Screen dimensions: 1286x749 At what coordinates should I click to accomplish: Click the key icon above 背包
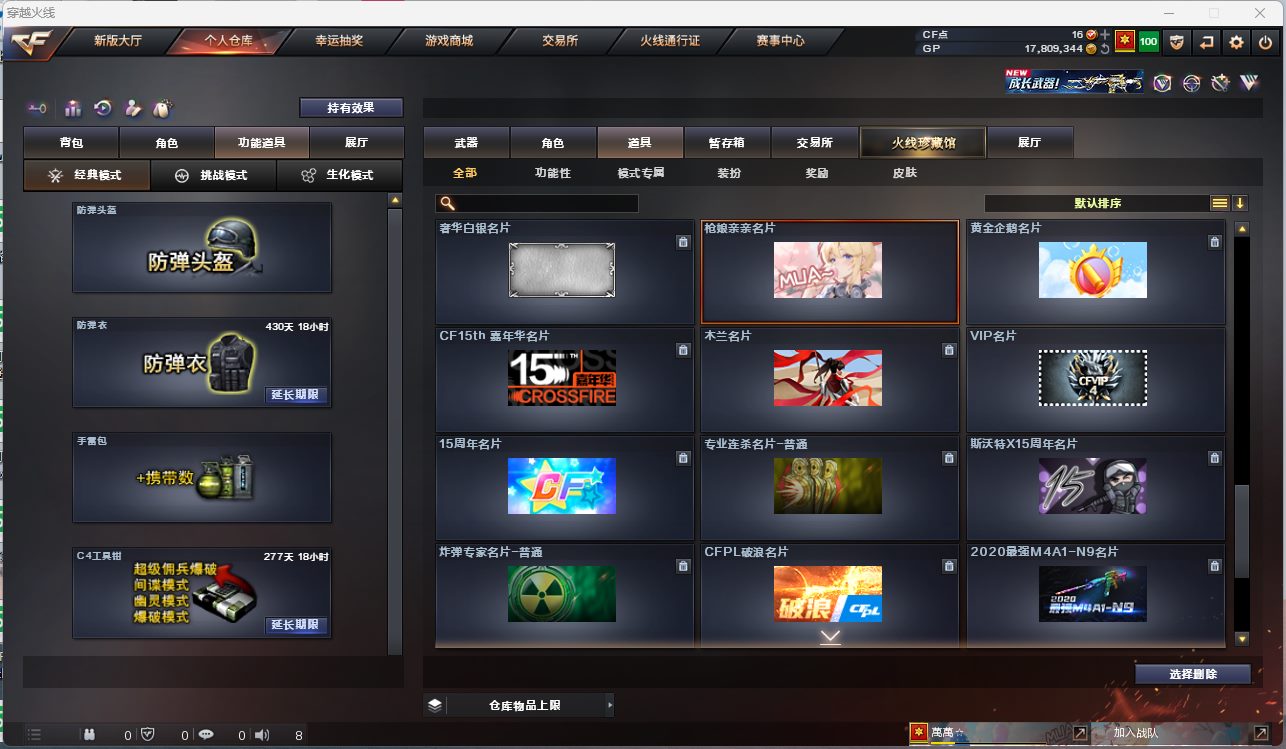[38, 108]
